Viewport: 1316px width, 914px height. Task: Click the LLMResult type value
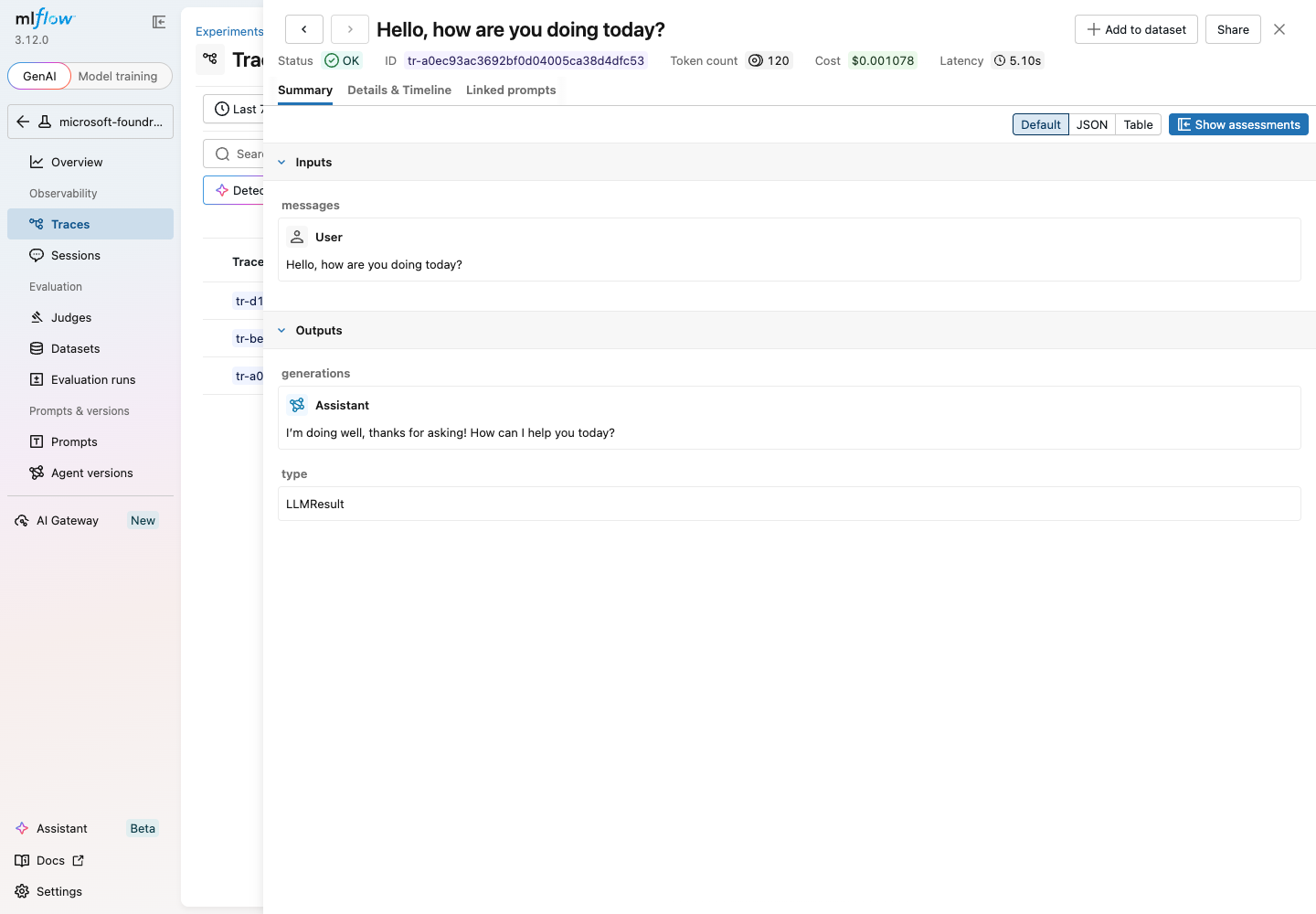coord(315,504)
